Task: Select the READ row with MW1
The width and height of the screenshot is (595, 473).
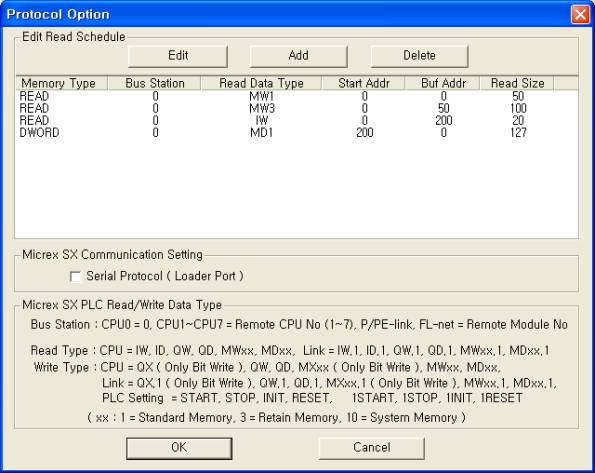Action: point(297,96)
